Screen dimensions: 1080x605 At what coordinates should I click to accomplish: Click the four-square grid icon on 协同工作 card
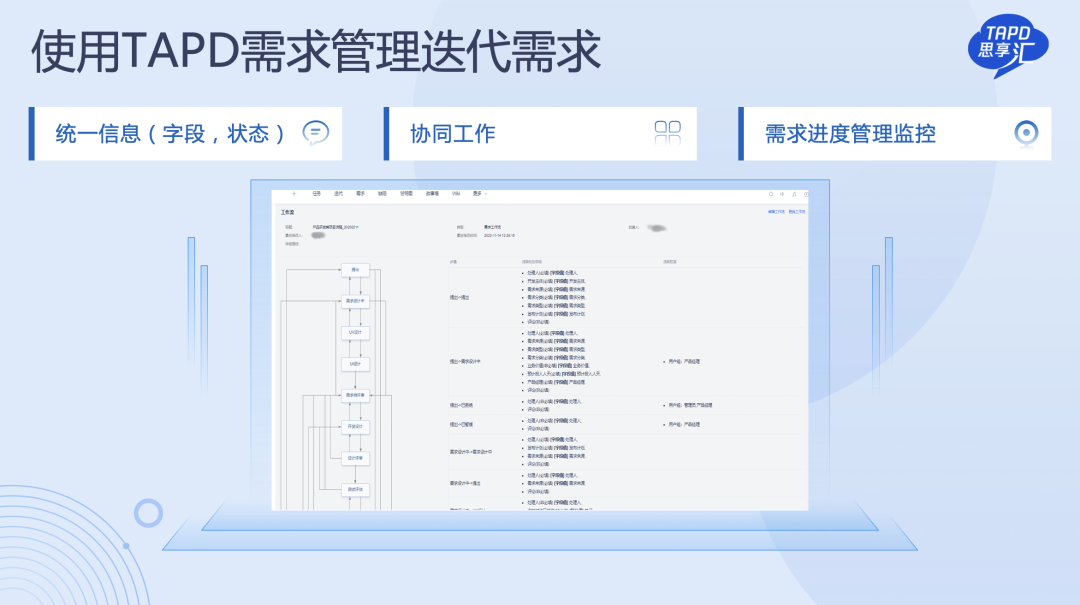(667, 132)
